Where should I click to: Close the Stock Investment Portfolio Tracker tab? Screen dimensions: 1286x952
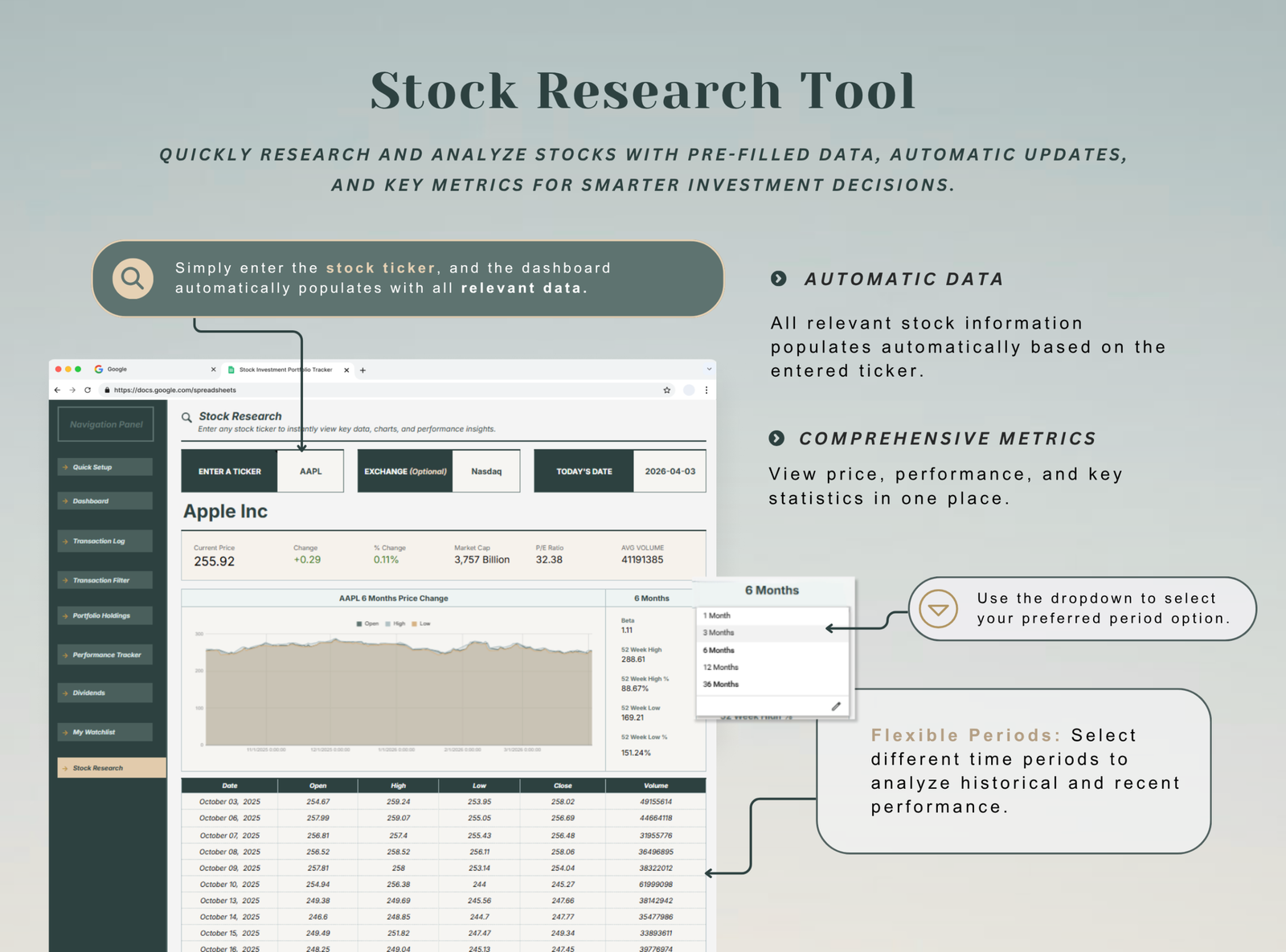[x=346, y=370]
